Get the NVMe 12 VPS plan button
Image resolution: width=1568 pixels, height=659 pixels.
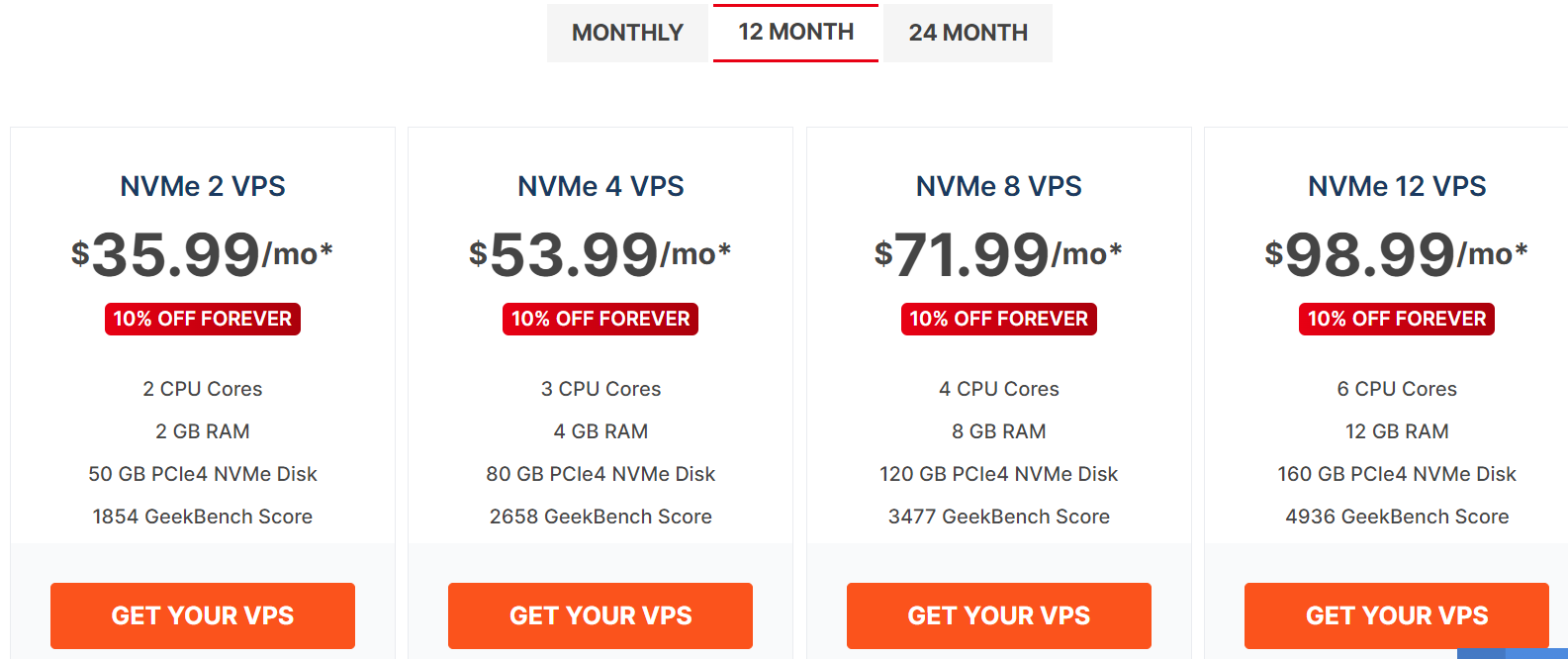[x=1396, y=615]
